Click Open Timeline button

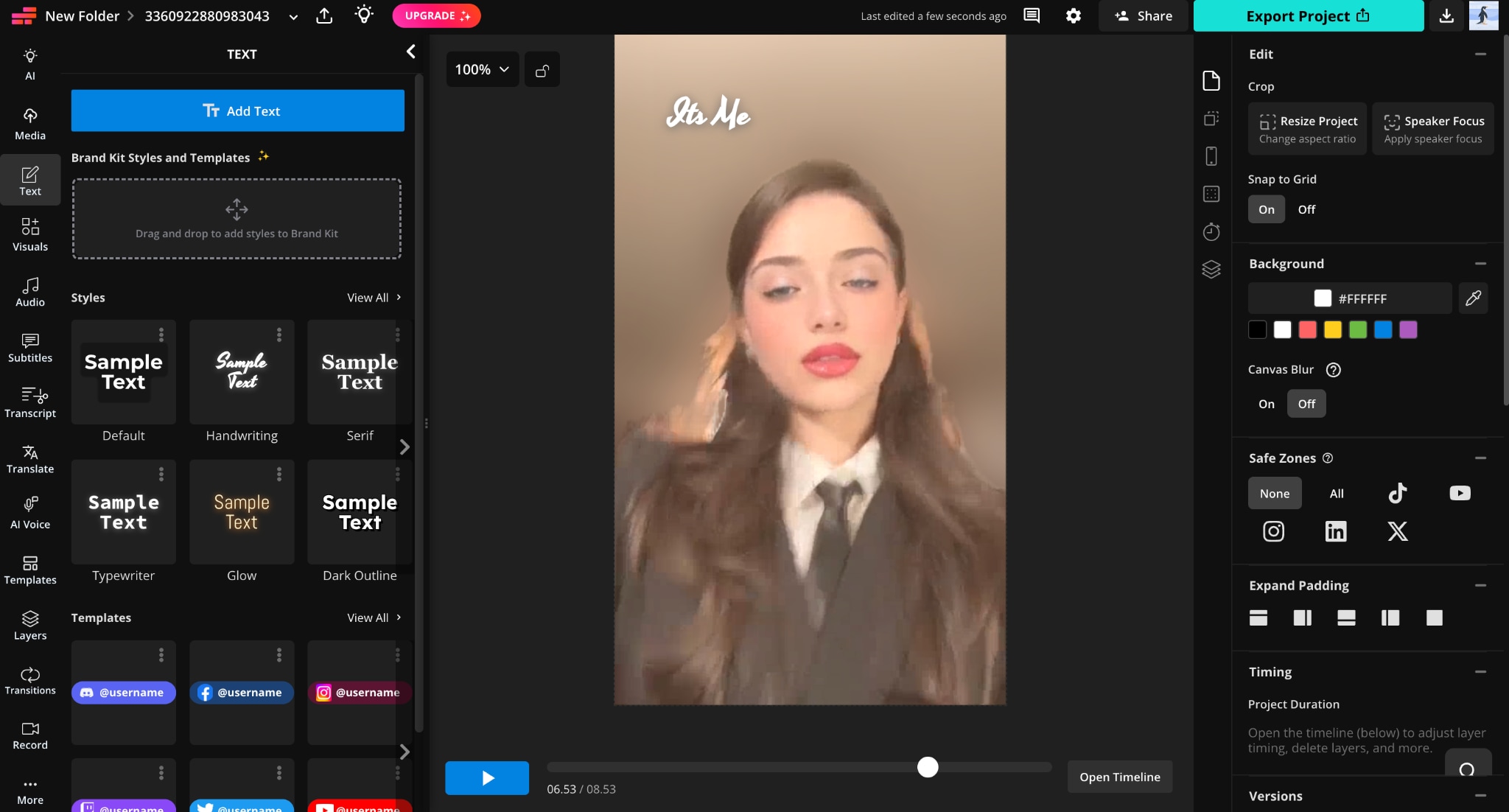tap(1119, 777)
